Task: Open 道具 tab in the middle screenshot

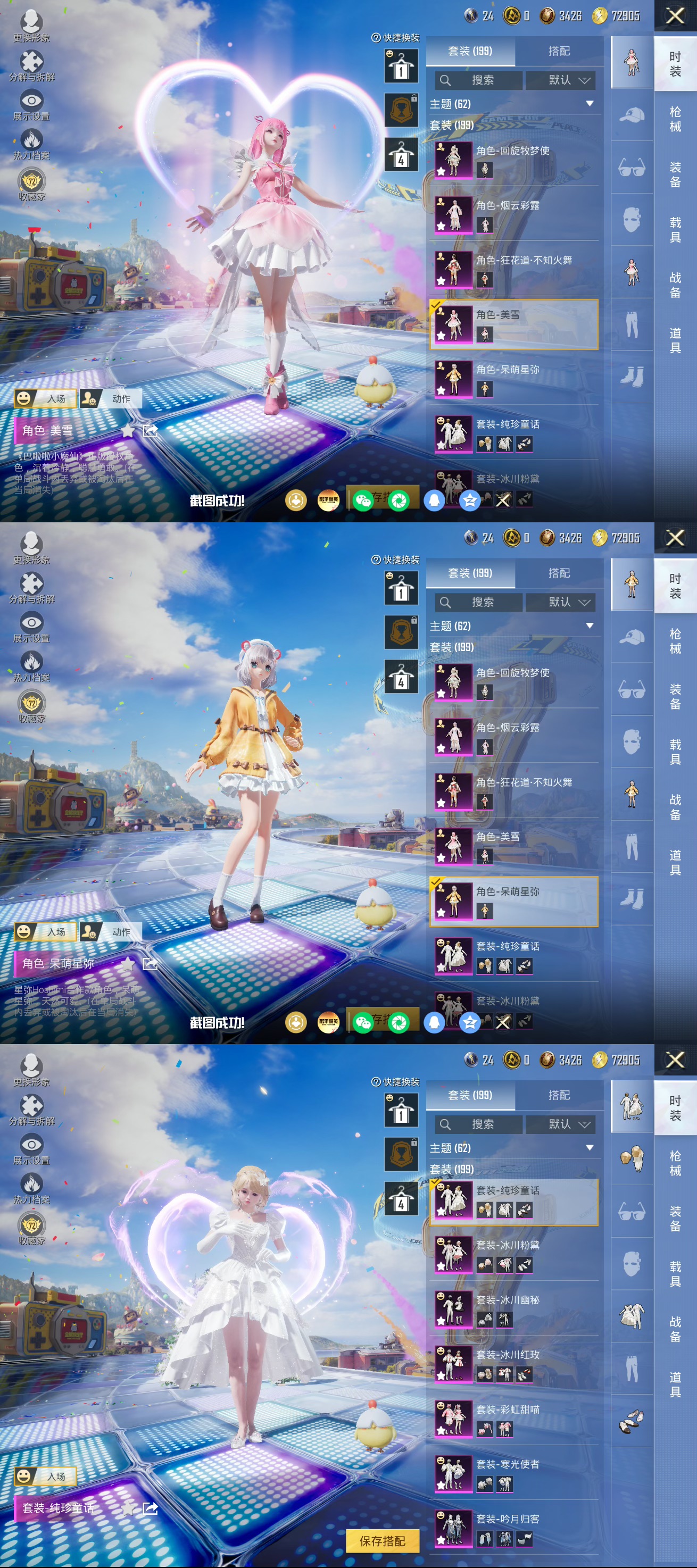Action: [676, 863]
